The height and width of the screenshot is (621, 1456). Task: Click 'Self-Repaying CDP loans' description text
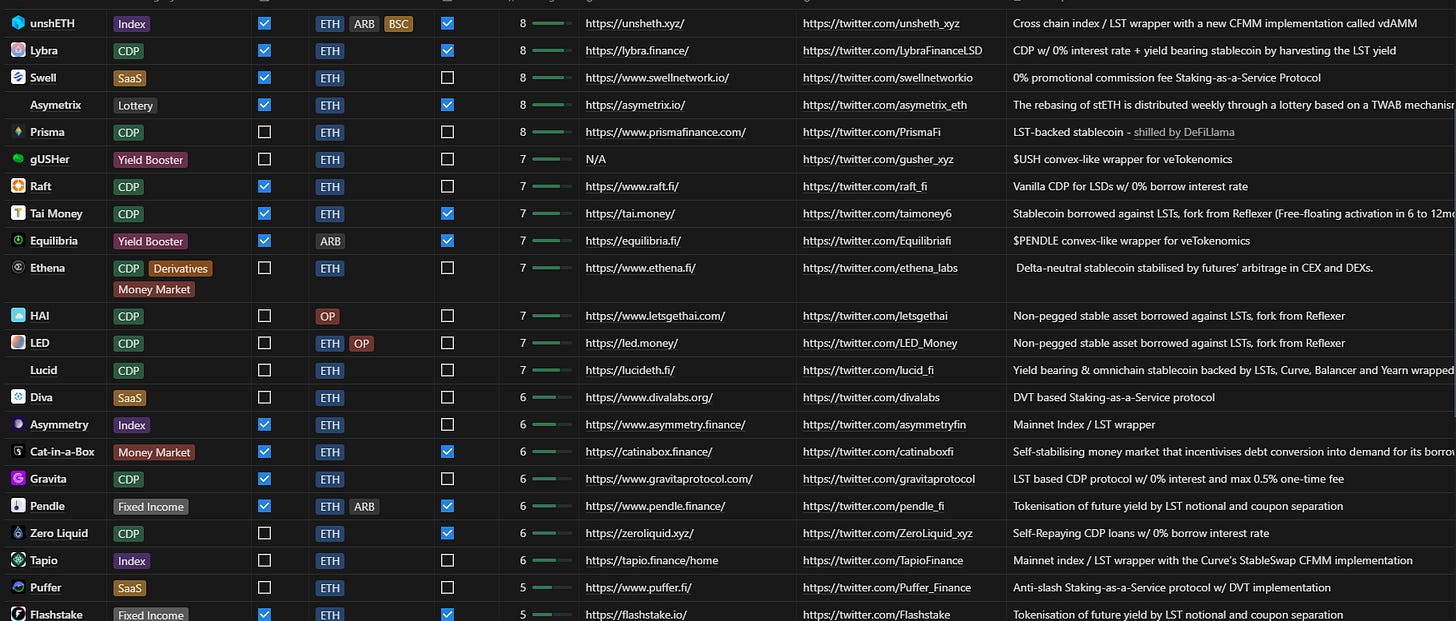tap(1141, 533)
